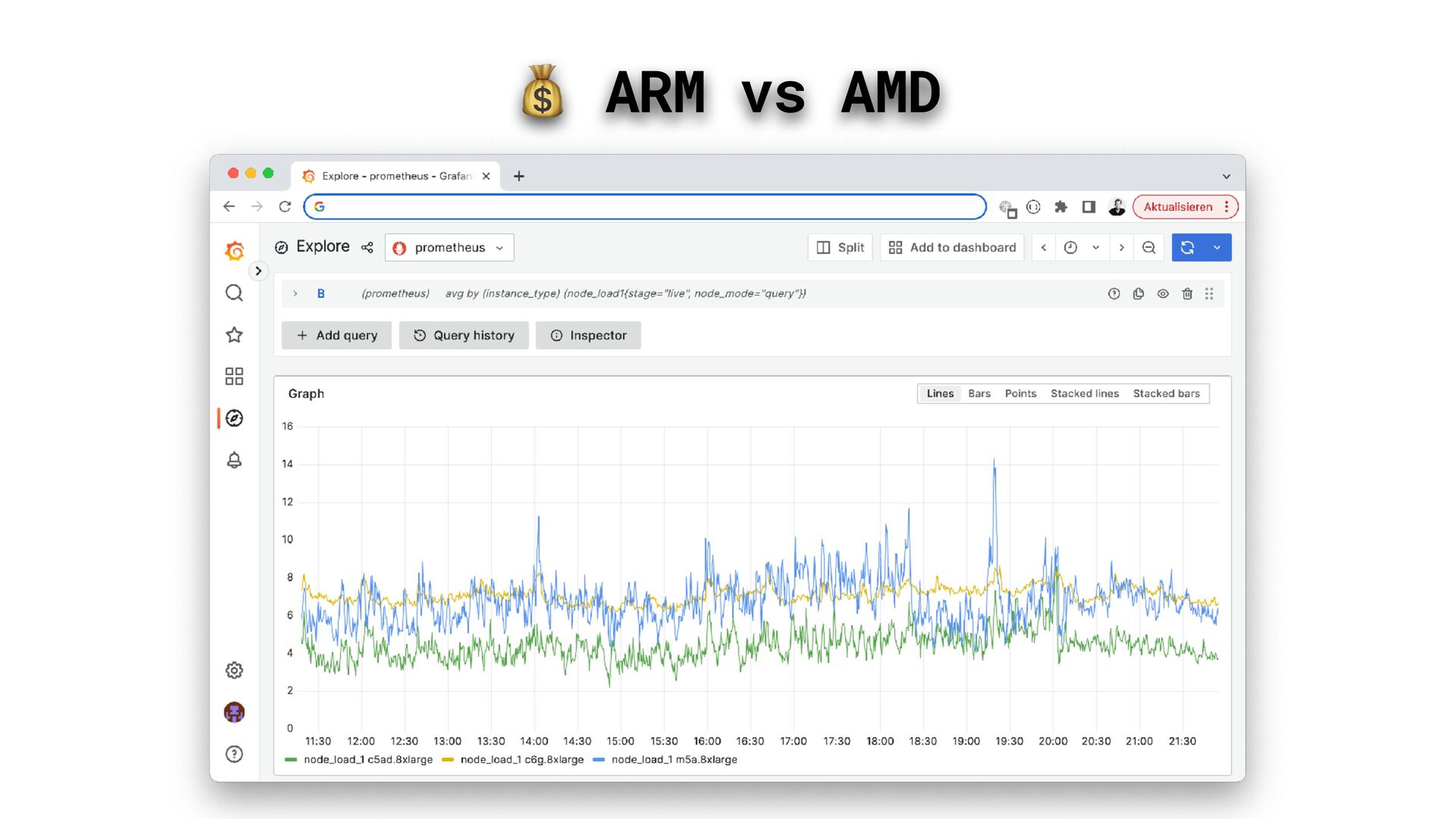Click the browser address bar
Image resolution: width=1456 pixels, height=819 pixels.
coord(645,206)
